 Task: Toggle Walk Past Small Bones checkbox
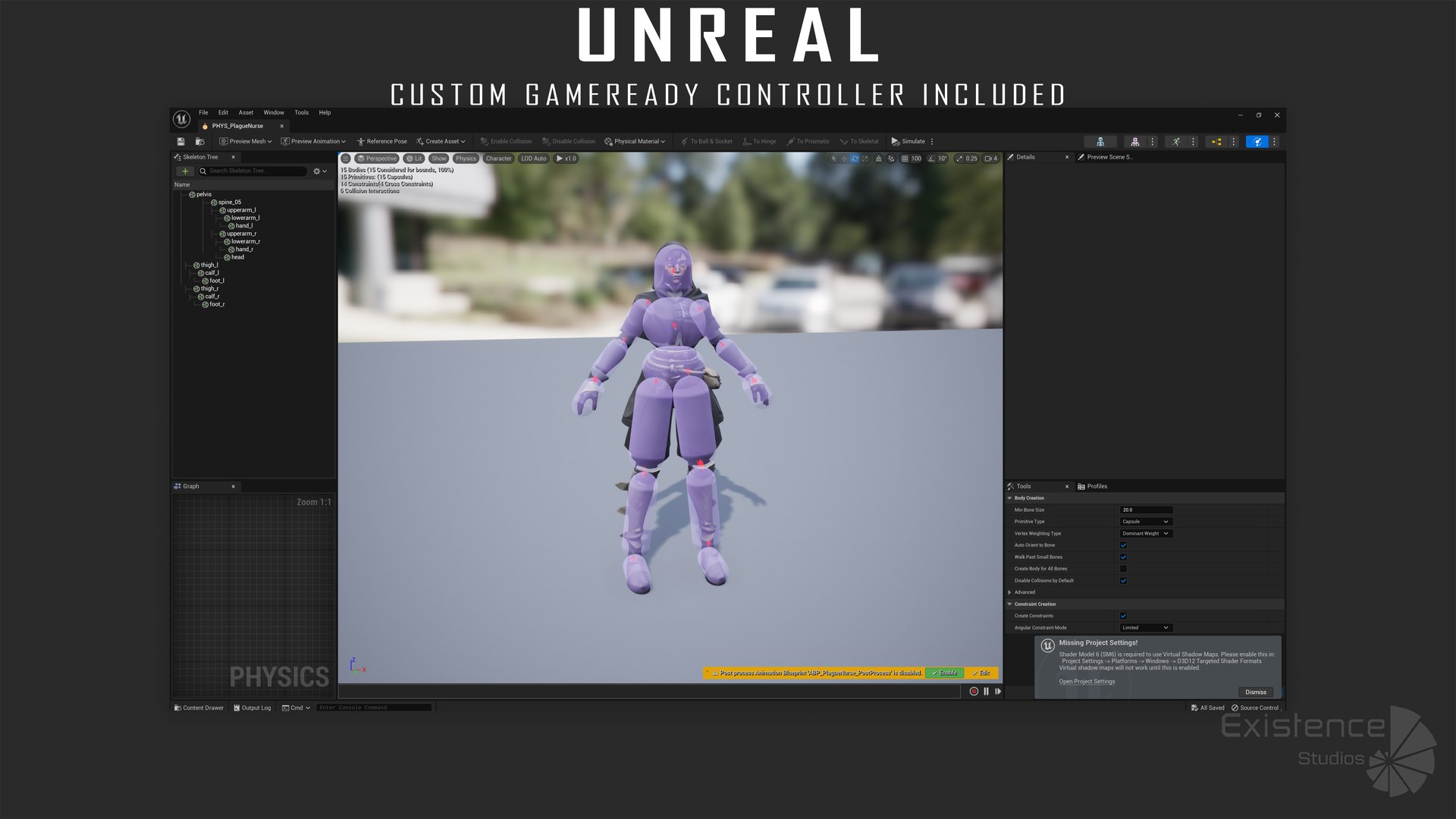coord(1124,557)
